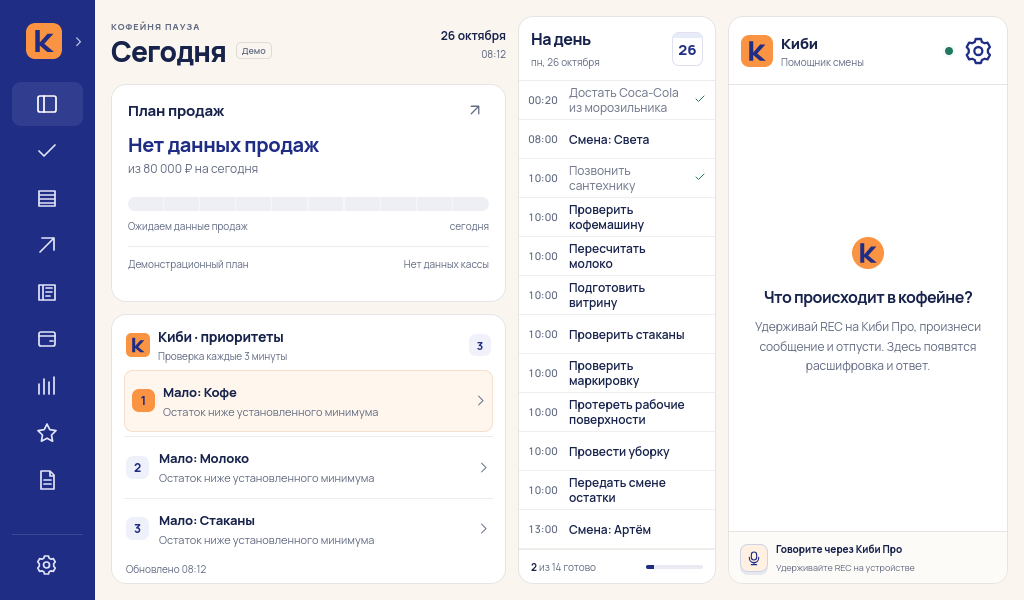Click the priorities count badge 3
Image resolution: width=1024 pixels, height=600 pixels.
click(480, 345)
